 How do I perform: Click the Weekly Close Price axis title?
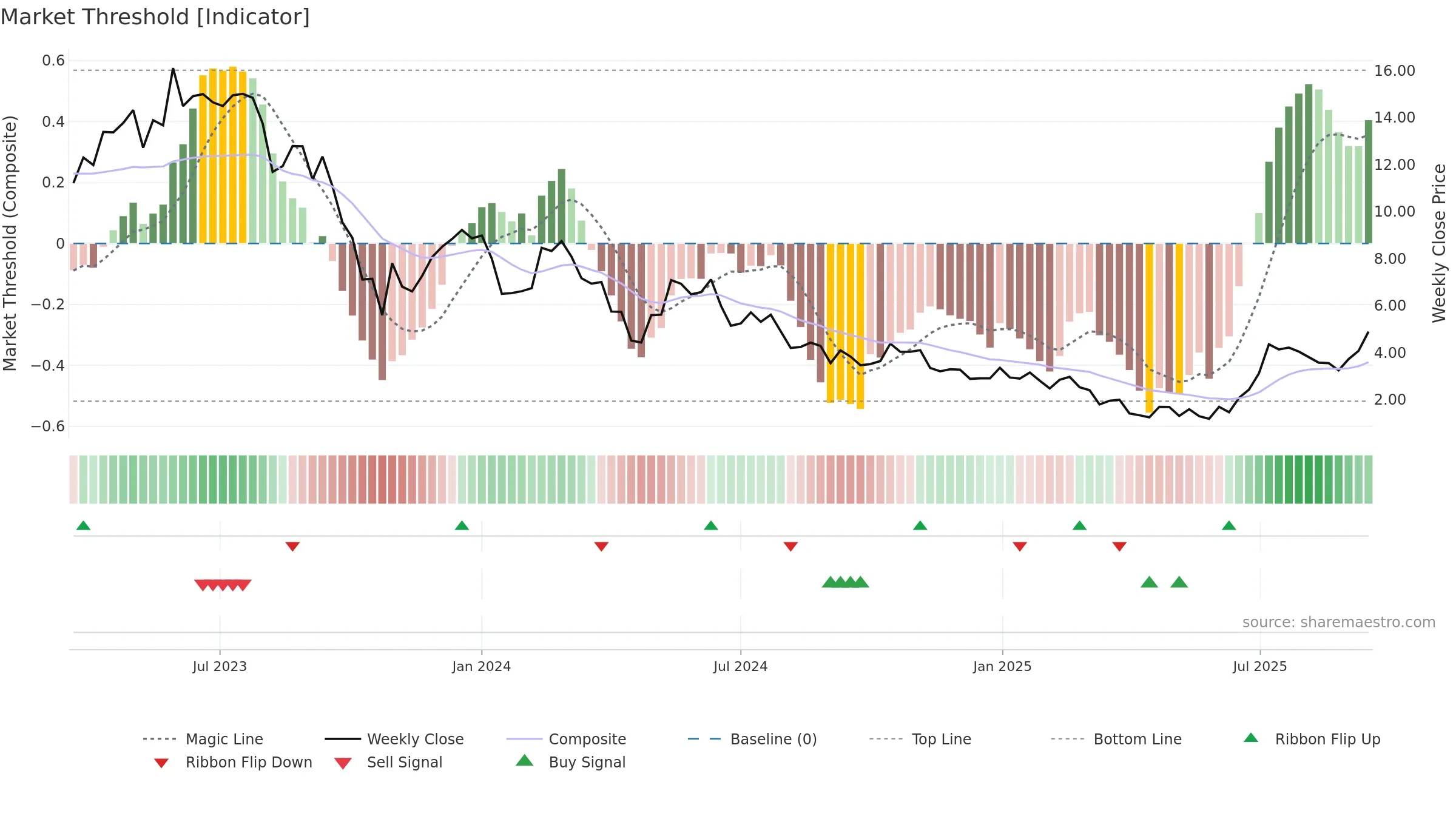pos(1439,243)
